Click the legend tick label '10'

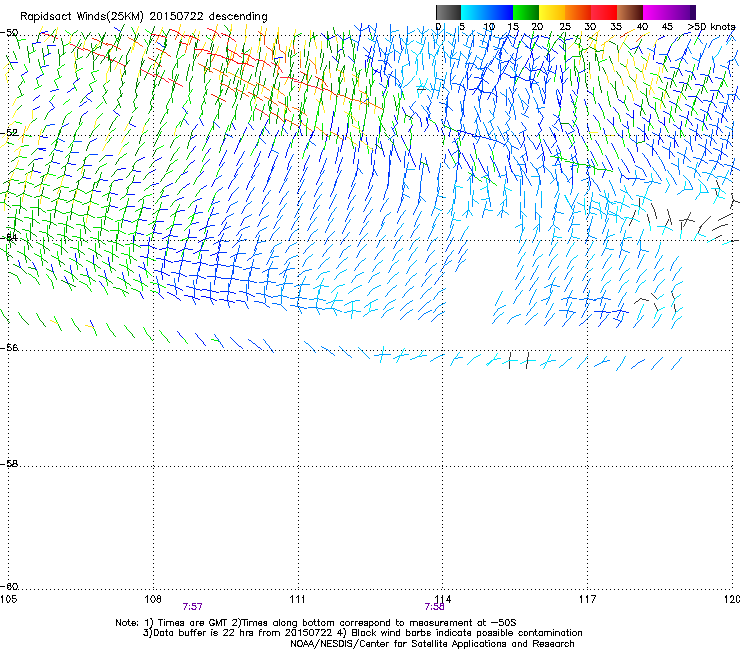point(489,27)
